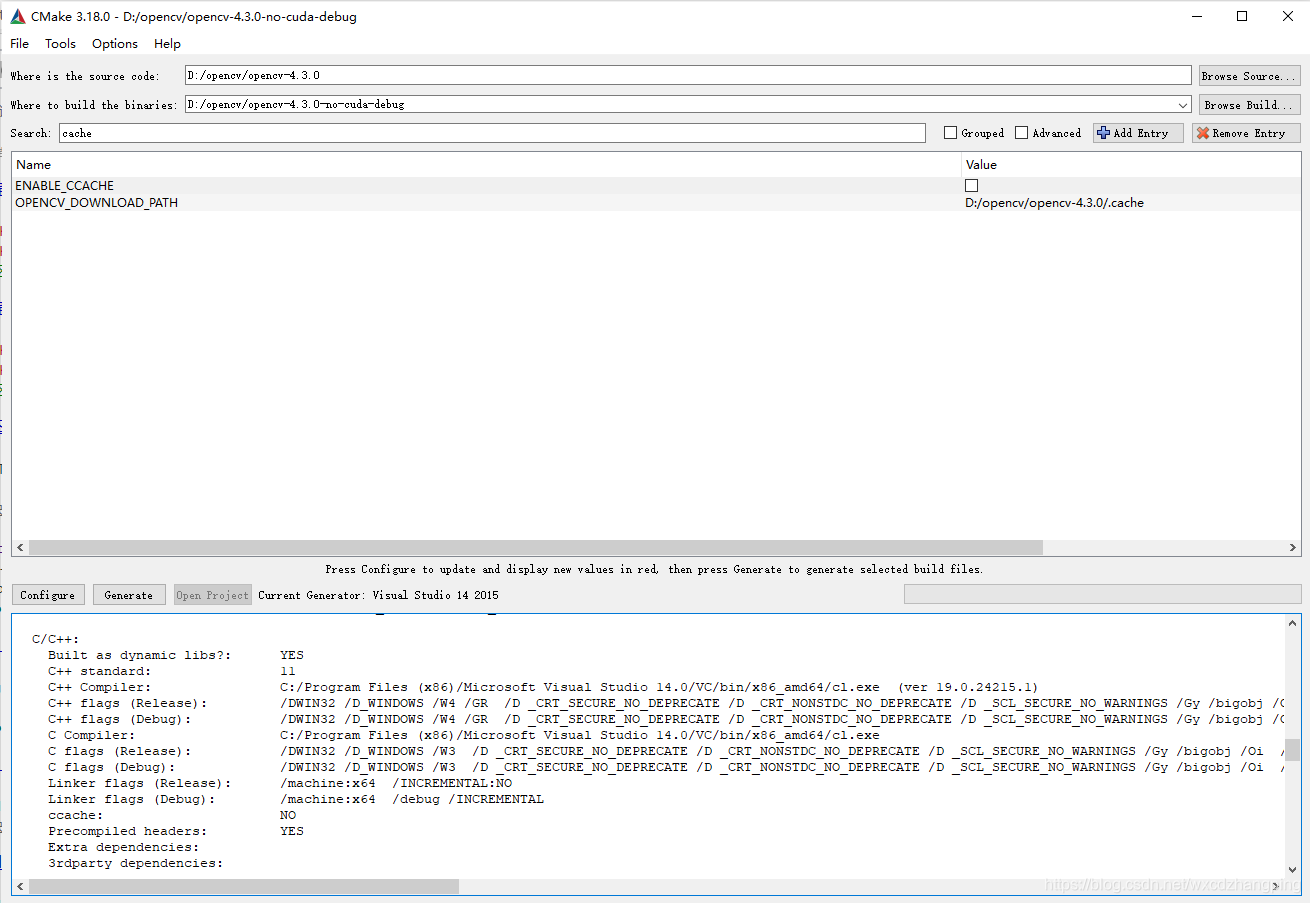
Task: Click the Value column header
Action: [x=1131, y=164]
